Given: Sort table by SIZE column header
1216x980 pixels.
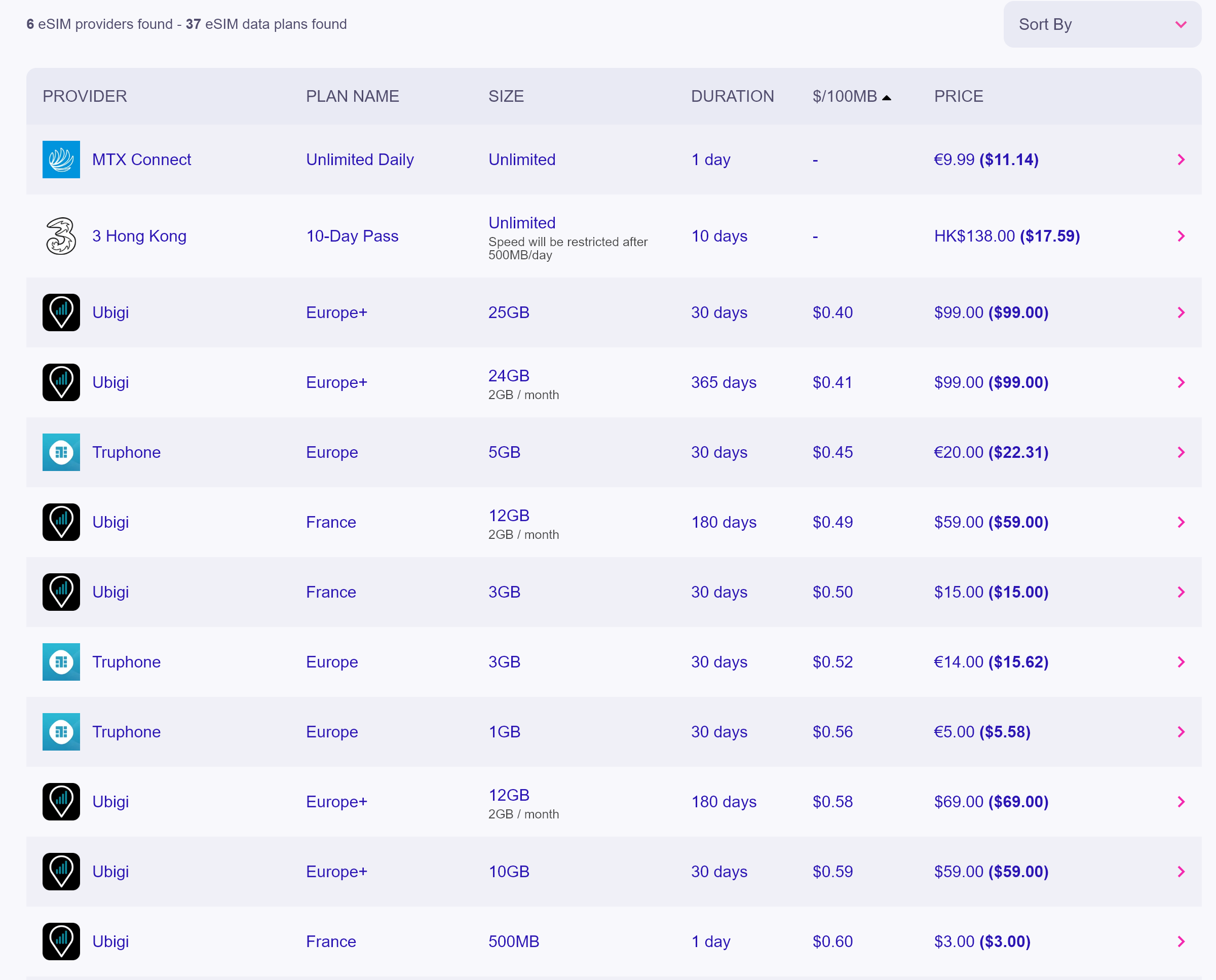Looking at the screenshot, I should (506, 96).
